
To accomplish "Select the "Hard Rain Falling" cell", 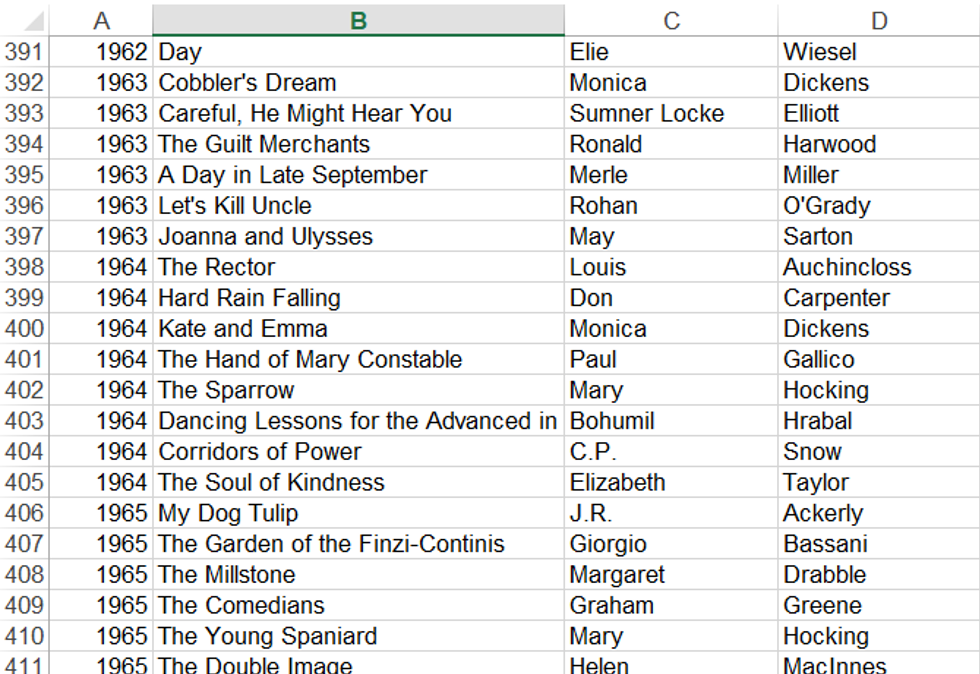I will pyautogui.click(x=358, y=298).
